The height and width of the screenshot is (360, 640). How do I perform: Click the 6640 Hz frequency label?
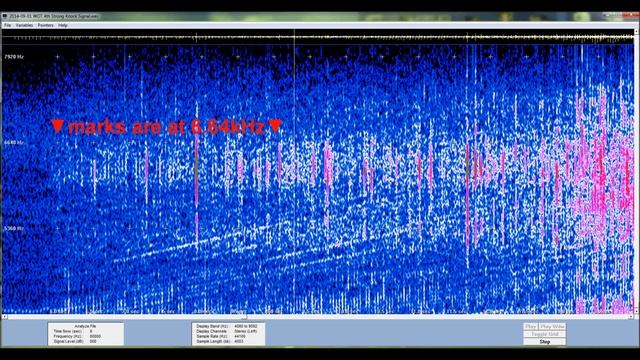point(14,143)
